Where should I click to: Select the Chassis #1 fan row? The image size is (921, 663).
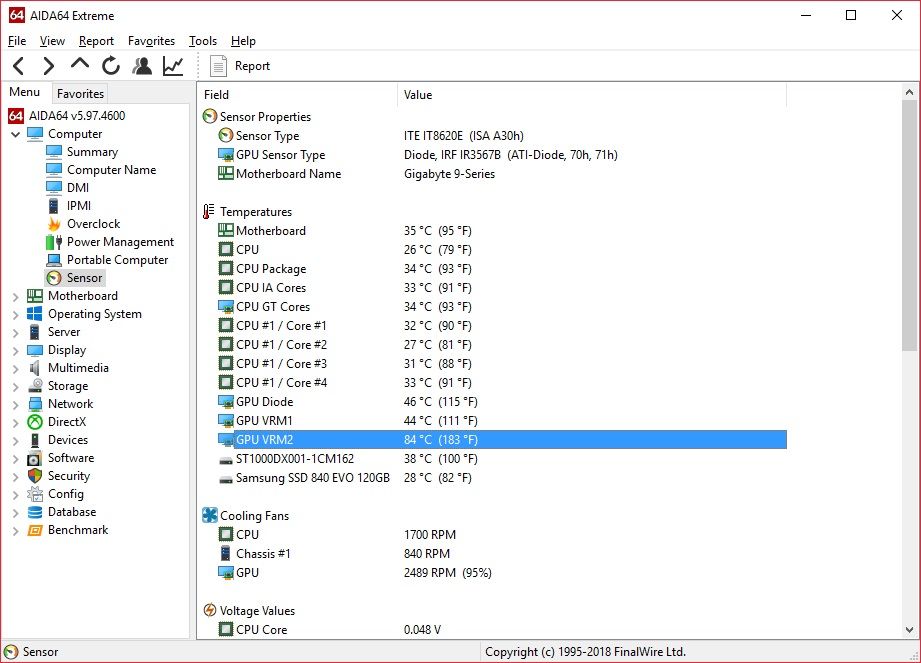(502, 554)
